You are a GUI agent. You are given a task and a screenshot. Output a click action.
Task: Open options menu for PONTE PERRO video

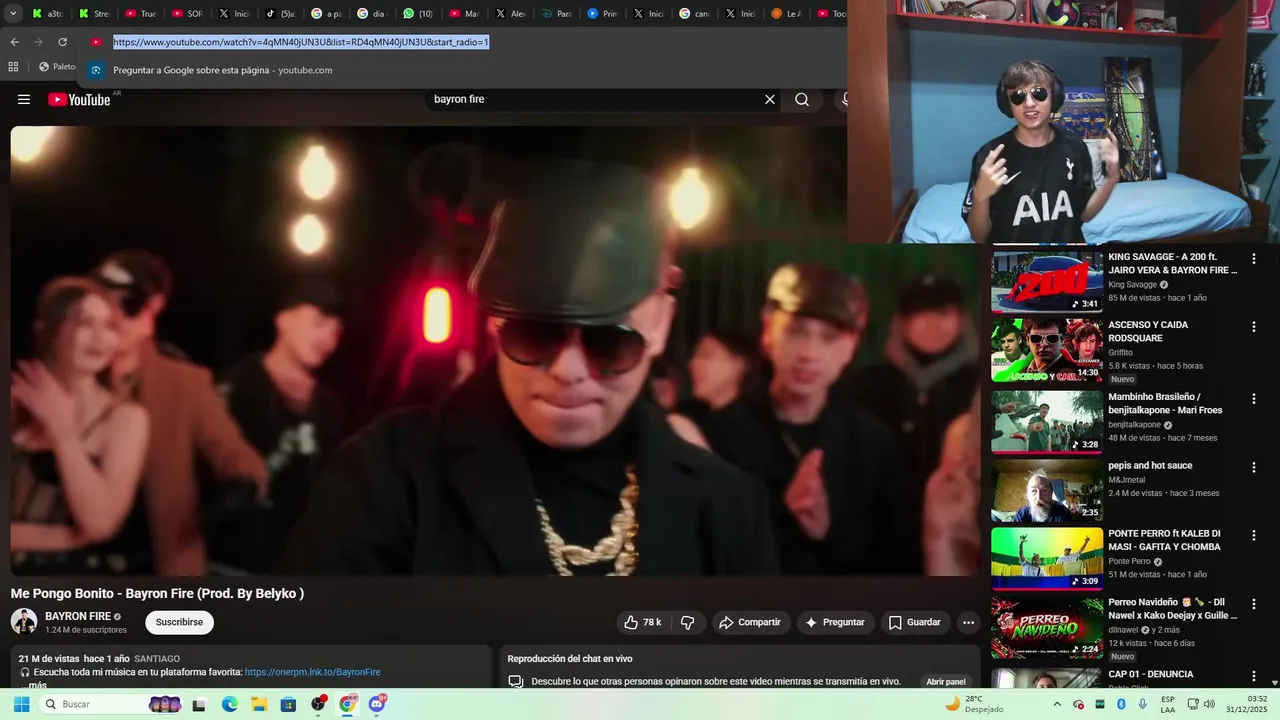[x=1254, y=536]
